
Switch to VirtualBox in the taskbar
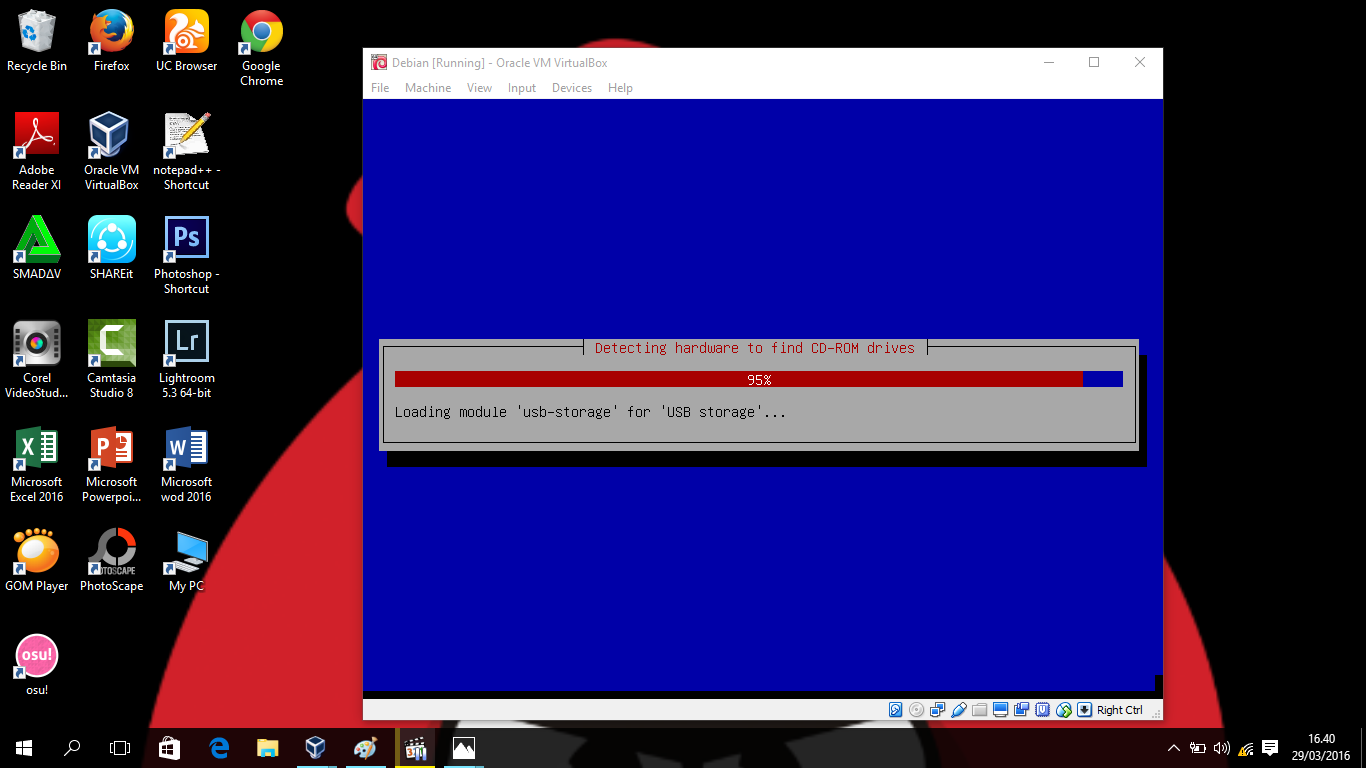pyautogui.click(x=316, y=748)
